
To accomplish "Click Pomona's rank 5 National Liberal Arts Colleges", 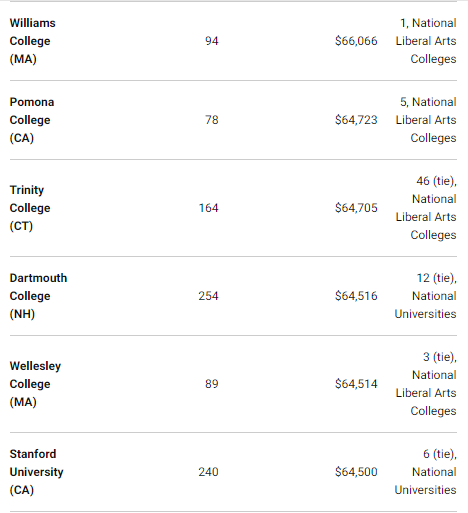I will [x=426, y=120].
